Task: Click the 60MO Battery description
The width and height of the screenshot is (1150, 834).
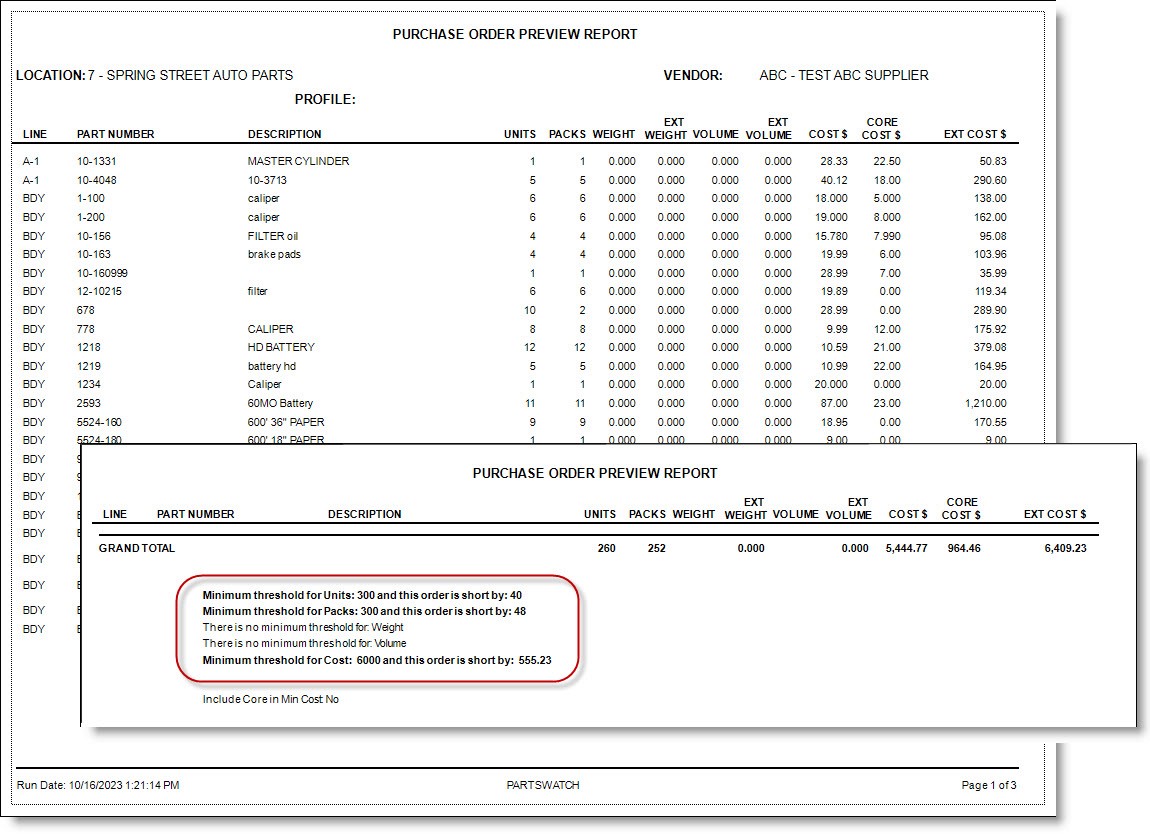Action: point(280,403)
